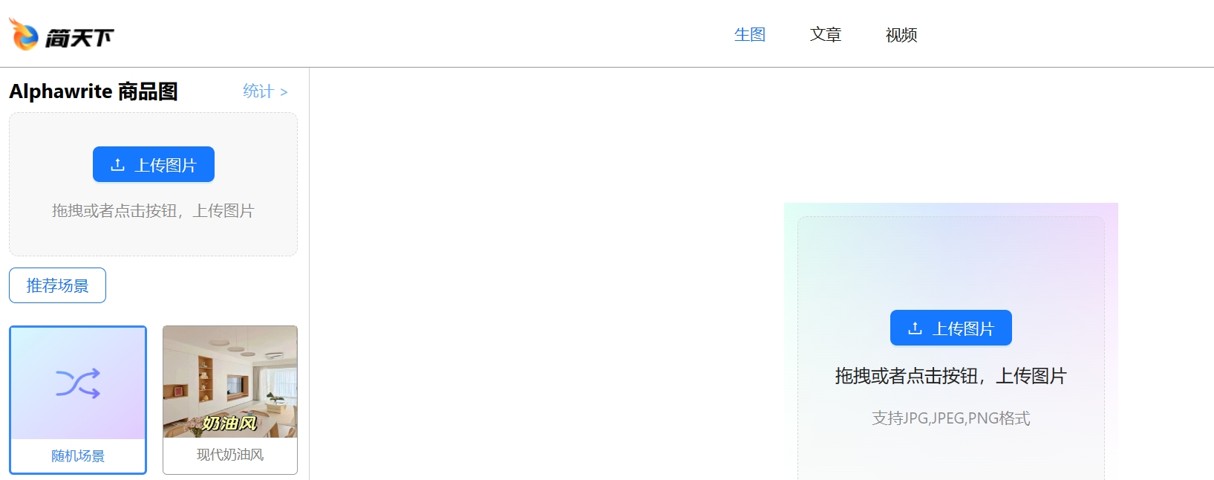Click the center drop zone text 拖拽或者点击按钮，上传图片

[951, 376]
